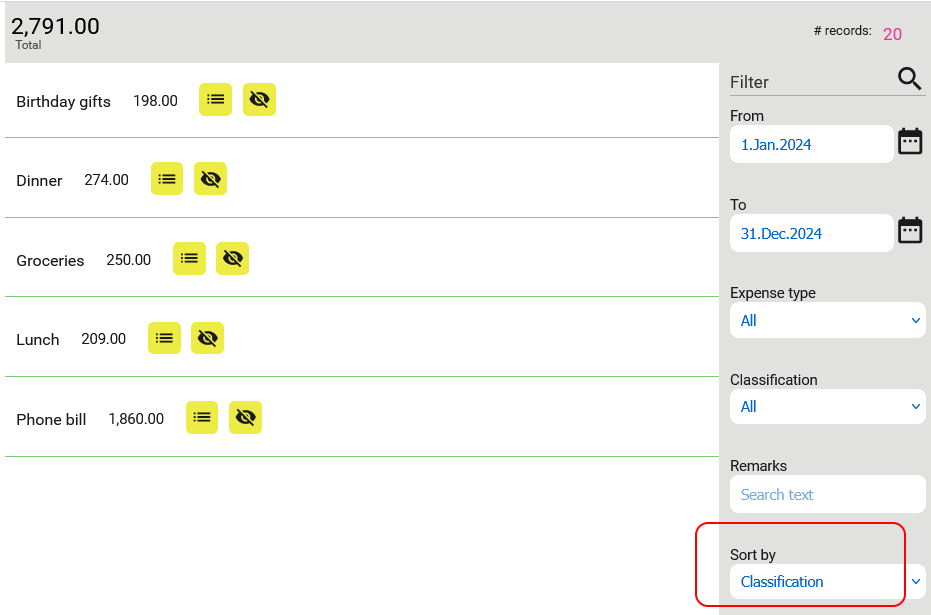The width and height of the screenshot is (931, 615).
Task: Click inside the Remarks search field
Action: (x=827, y=494)
